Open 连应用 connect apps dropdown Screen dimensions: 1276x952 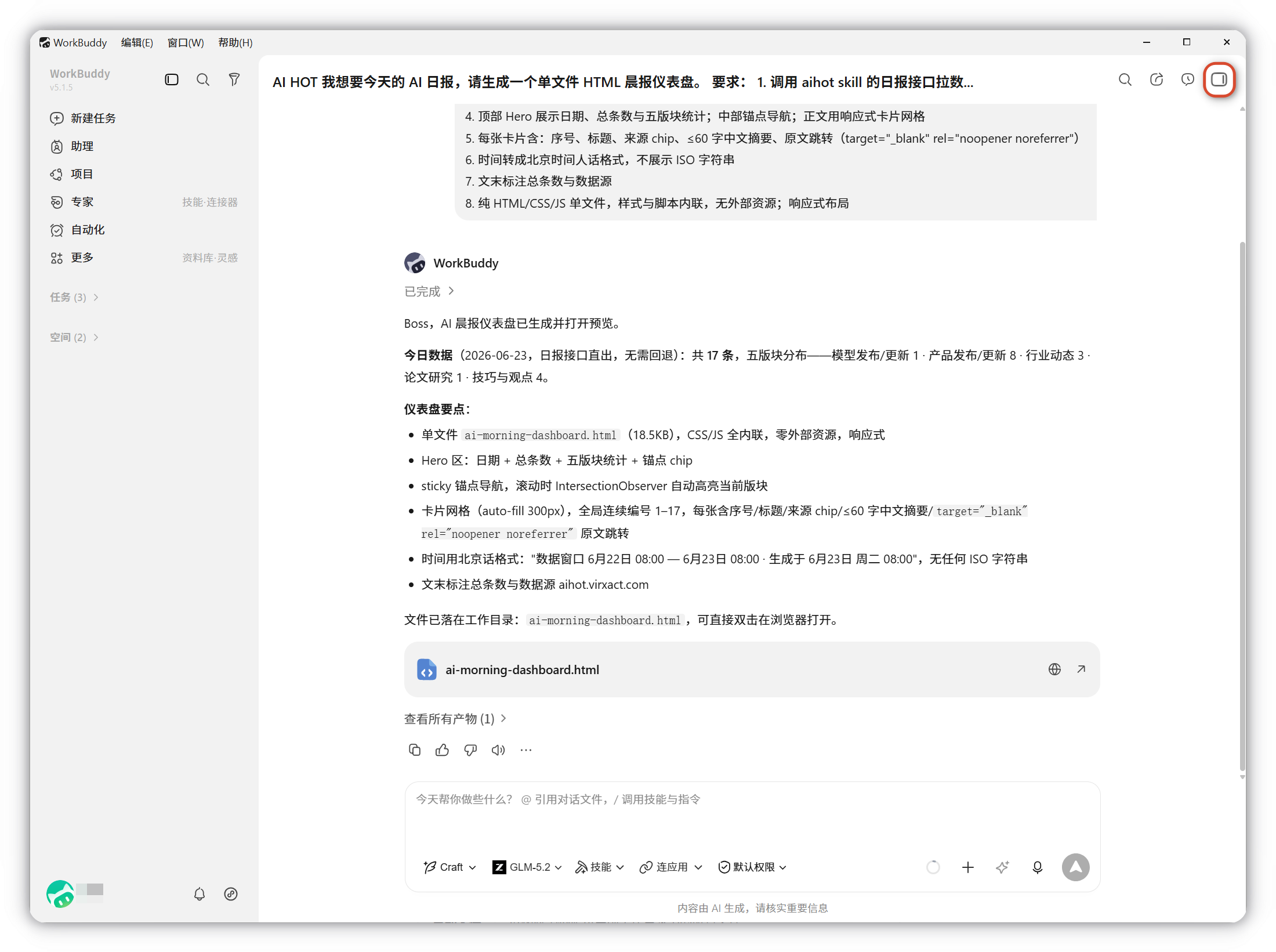pyautogui.click(x=671, y=867)
